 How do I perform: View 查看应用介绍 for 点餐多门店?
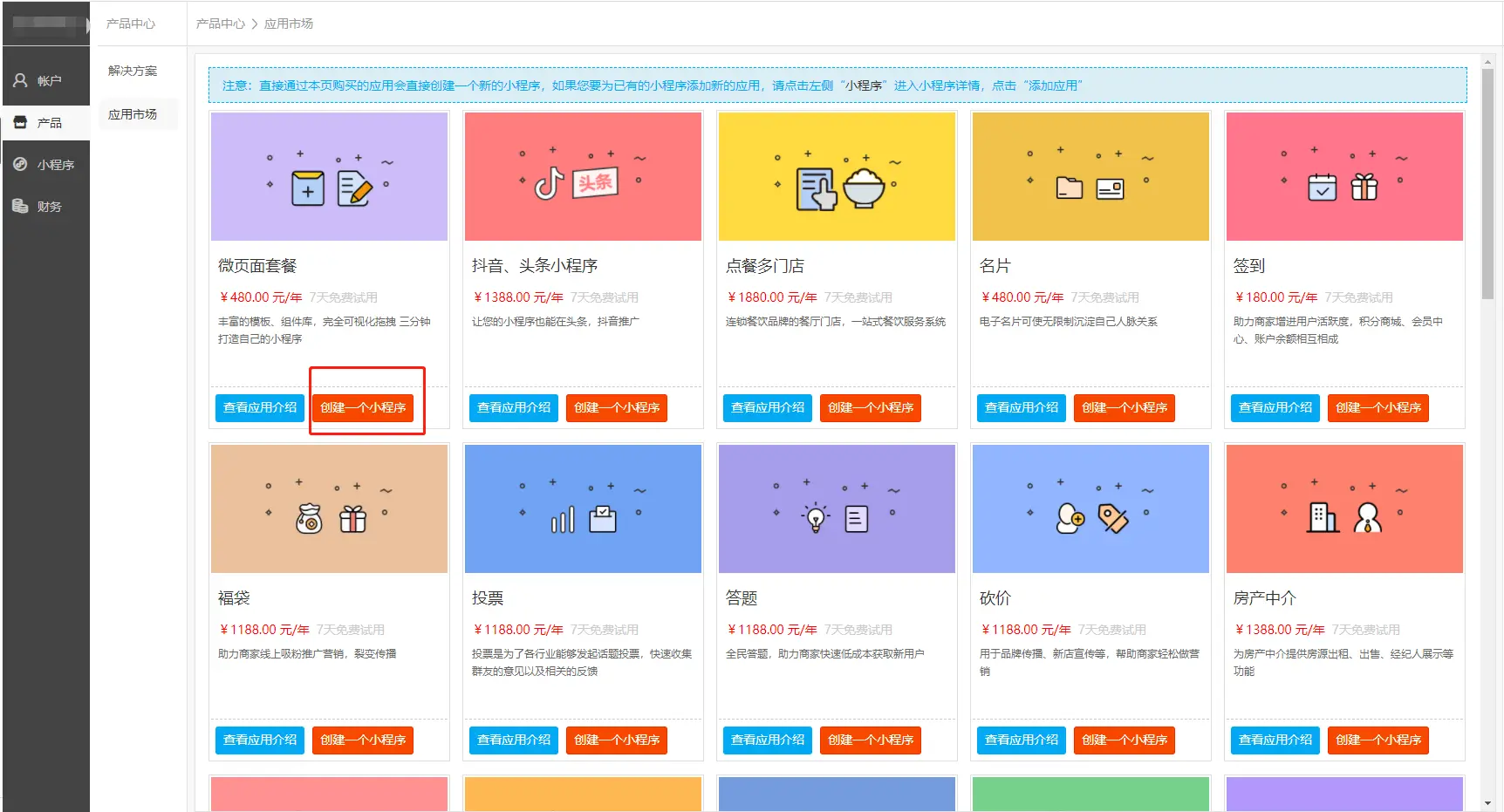tap(768, 408)
